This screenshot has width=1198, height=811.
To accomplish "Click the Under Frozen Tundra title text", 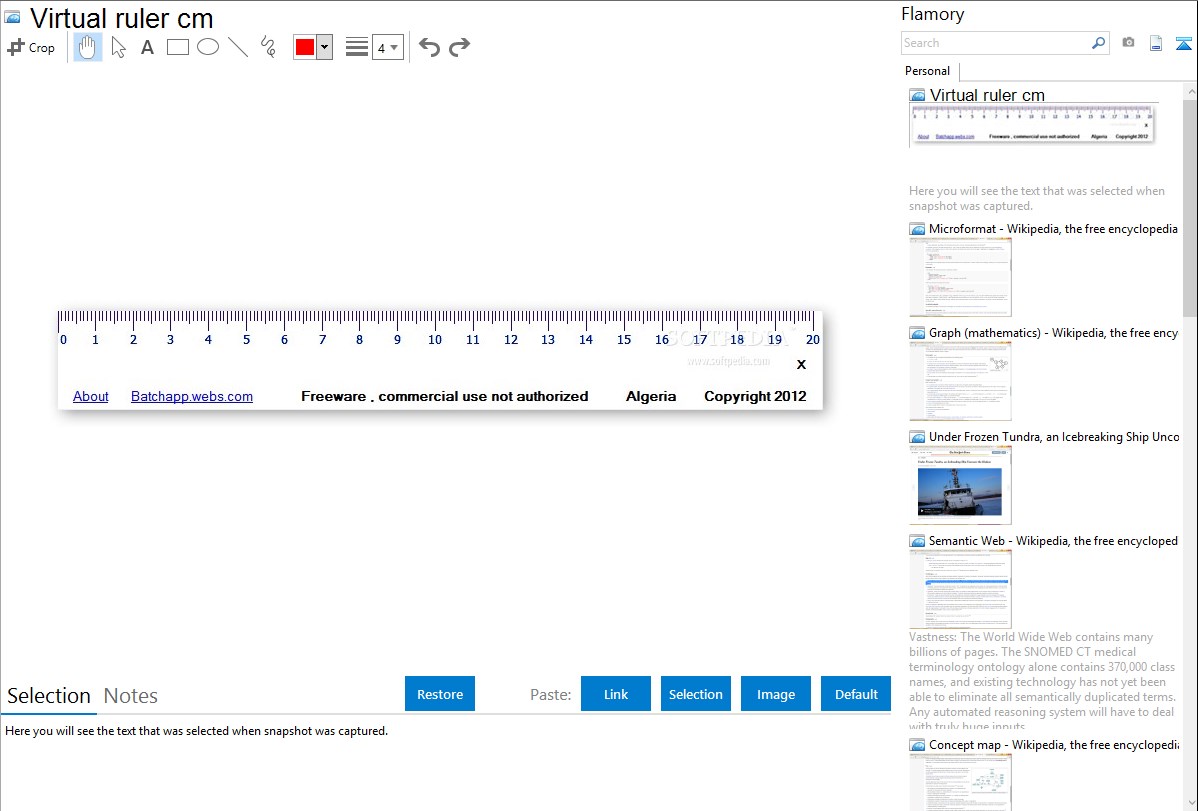I will pos(1054,436).
